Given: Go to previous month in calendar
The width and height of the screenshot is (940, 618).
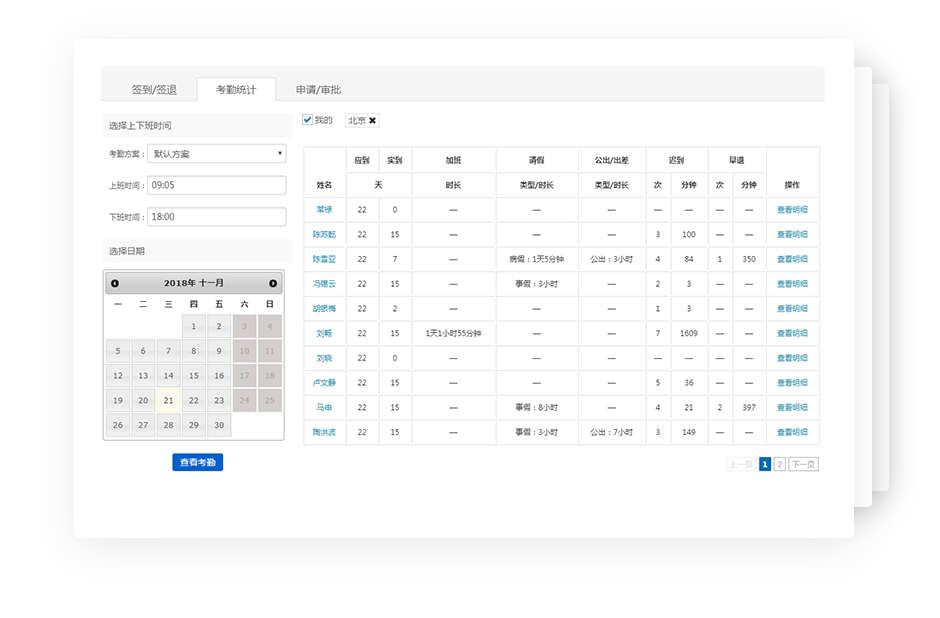Looking at the screenshot, I should tap(115, 284).
